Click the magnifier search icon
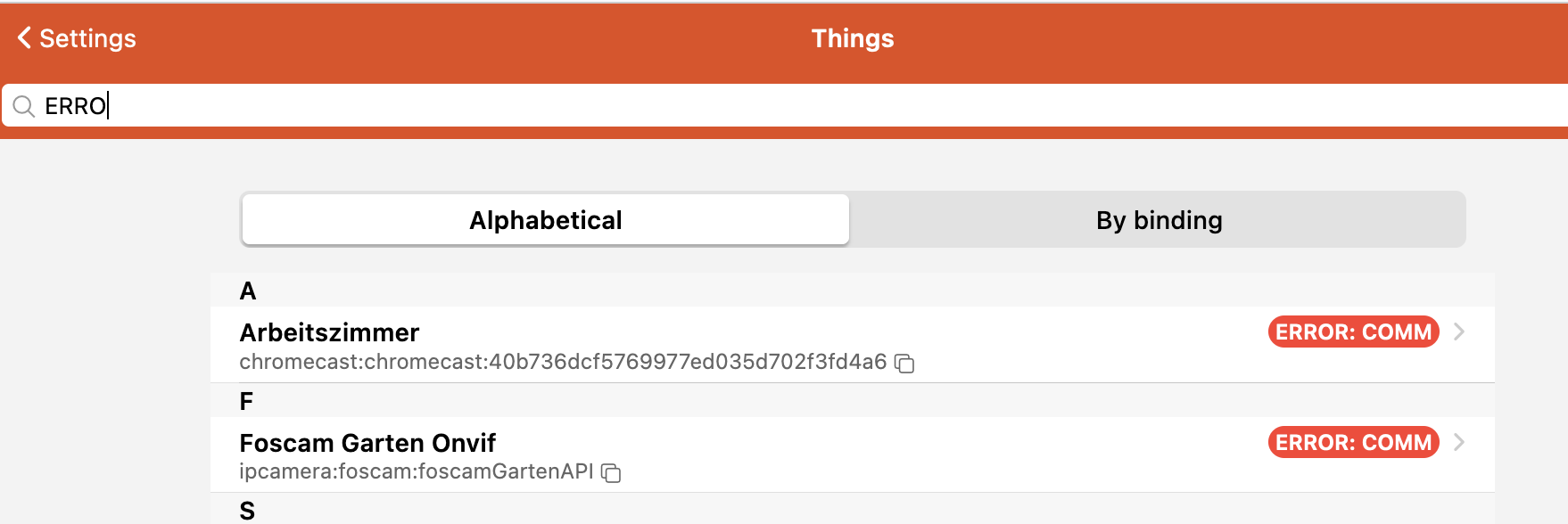The width and height of the screenshot is (1568, 524). (24, 107)
